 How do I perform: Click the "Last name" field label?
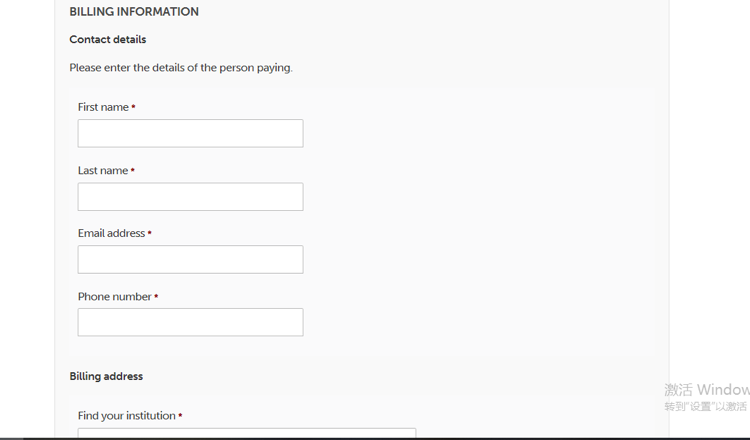click(x=103, y=171)
